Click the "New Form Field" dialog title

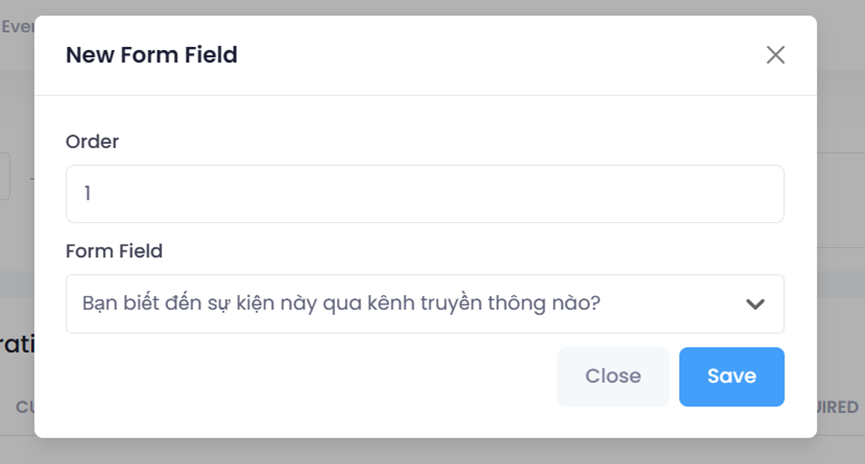tap(152, 55)
